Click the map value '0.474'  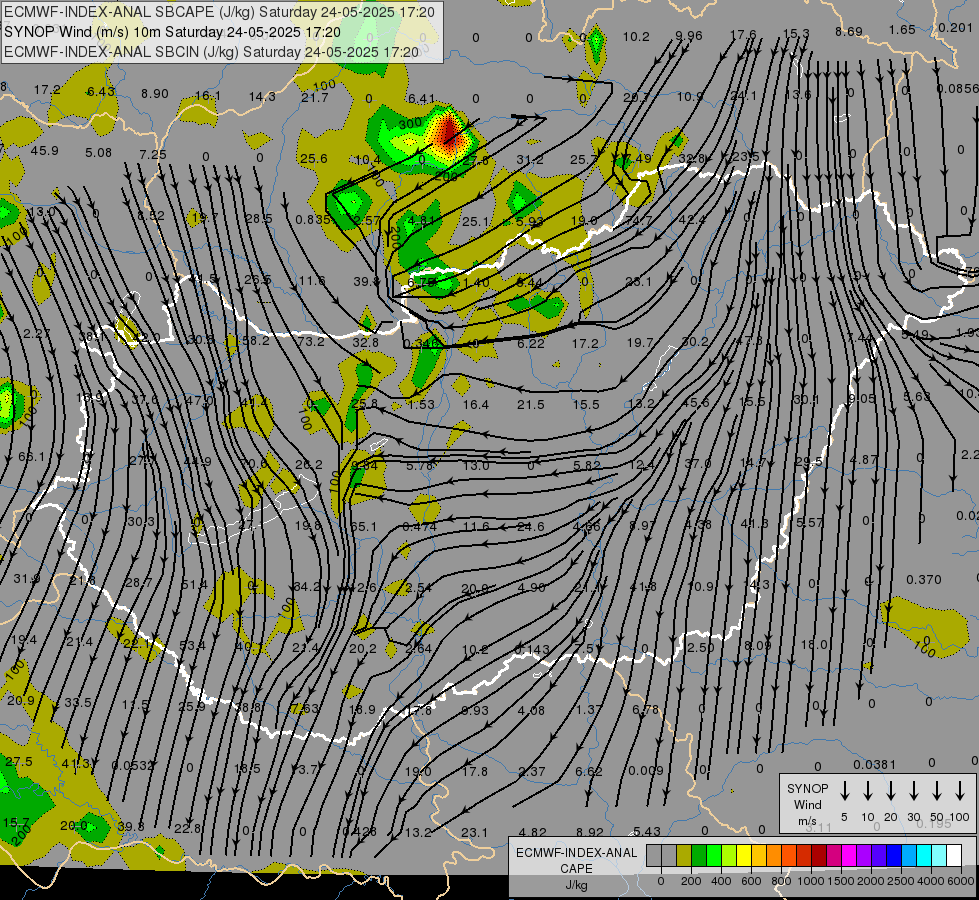[x=420, y=527]
